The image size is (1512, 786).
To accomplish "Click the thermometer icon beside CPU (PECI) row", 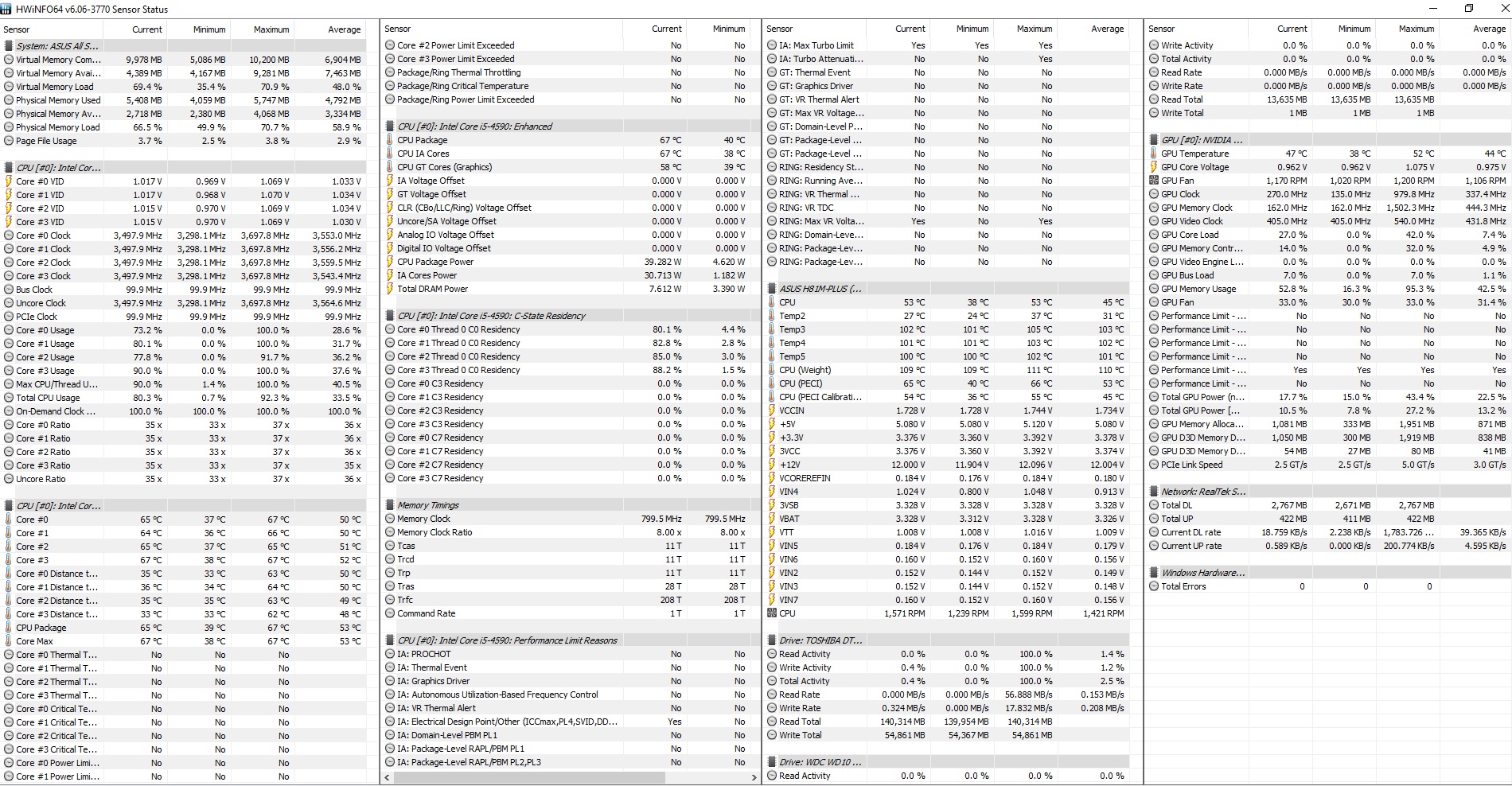I will (772, 383).
